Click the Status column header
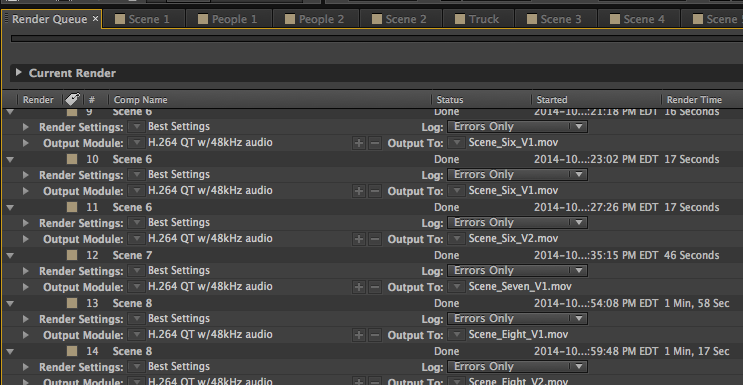Screen dimensions: 743x385 tap(450, 100)
